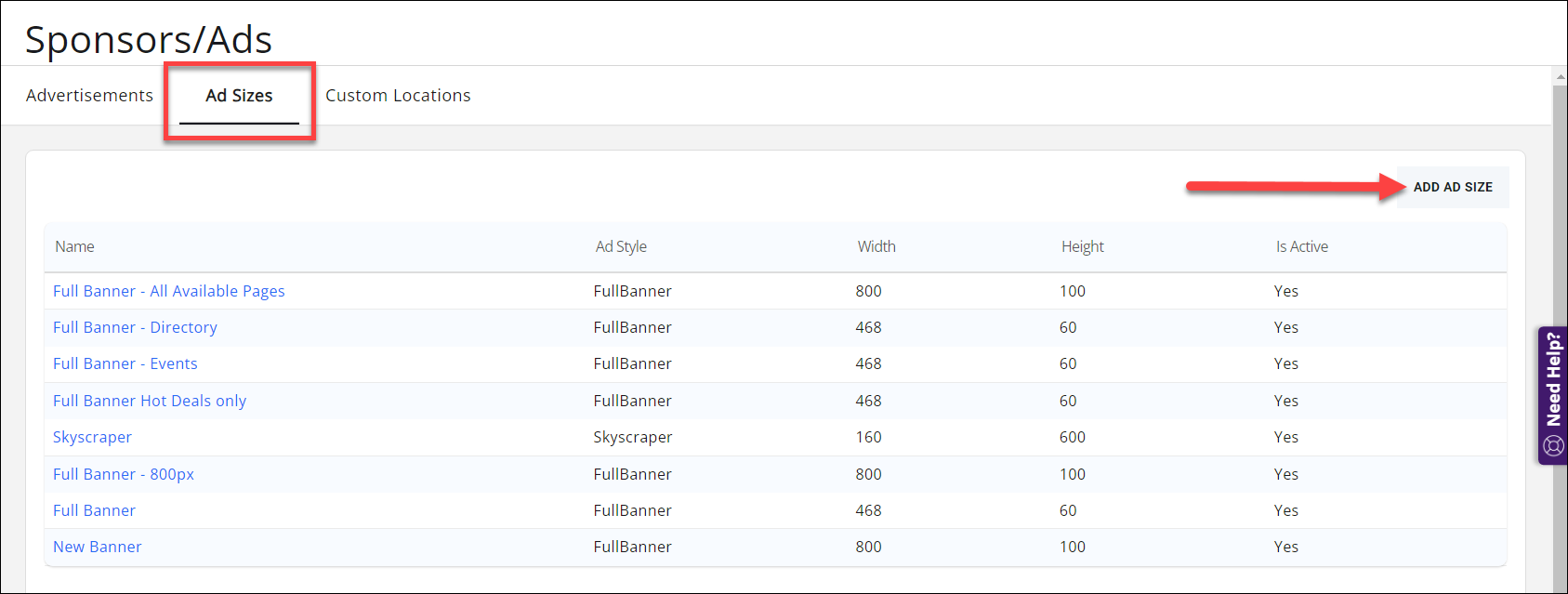Click Yes in the New Banner row
The image size is (1568, 594).
1286,547
